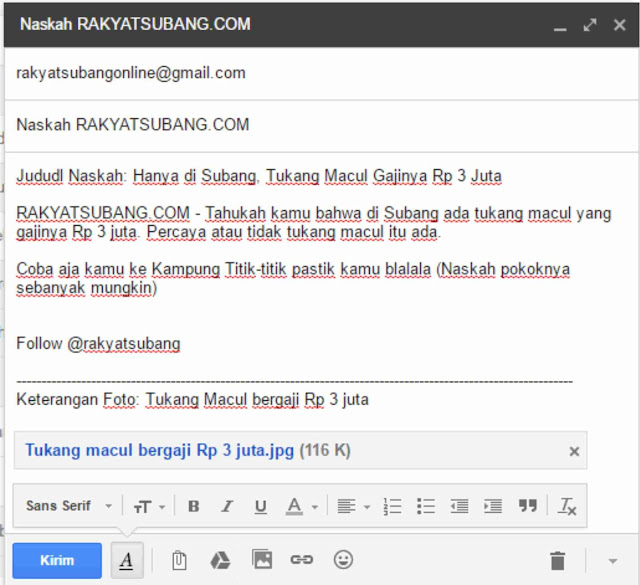Click the Kirim send button
The image size is (640, 585).
(57, 560)
